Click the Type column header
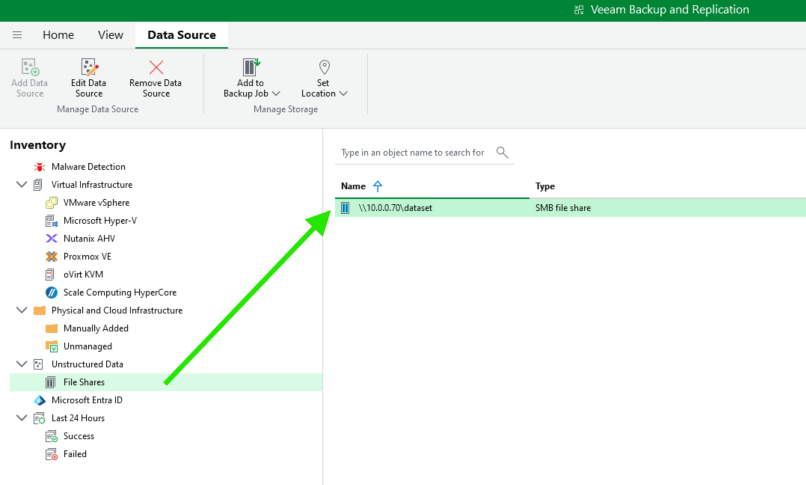The width and height of the screenshot is (806, 485). (x=545, y=186)
